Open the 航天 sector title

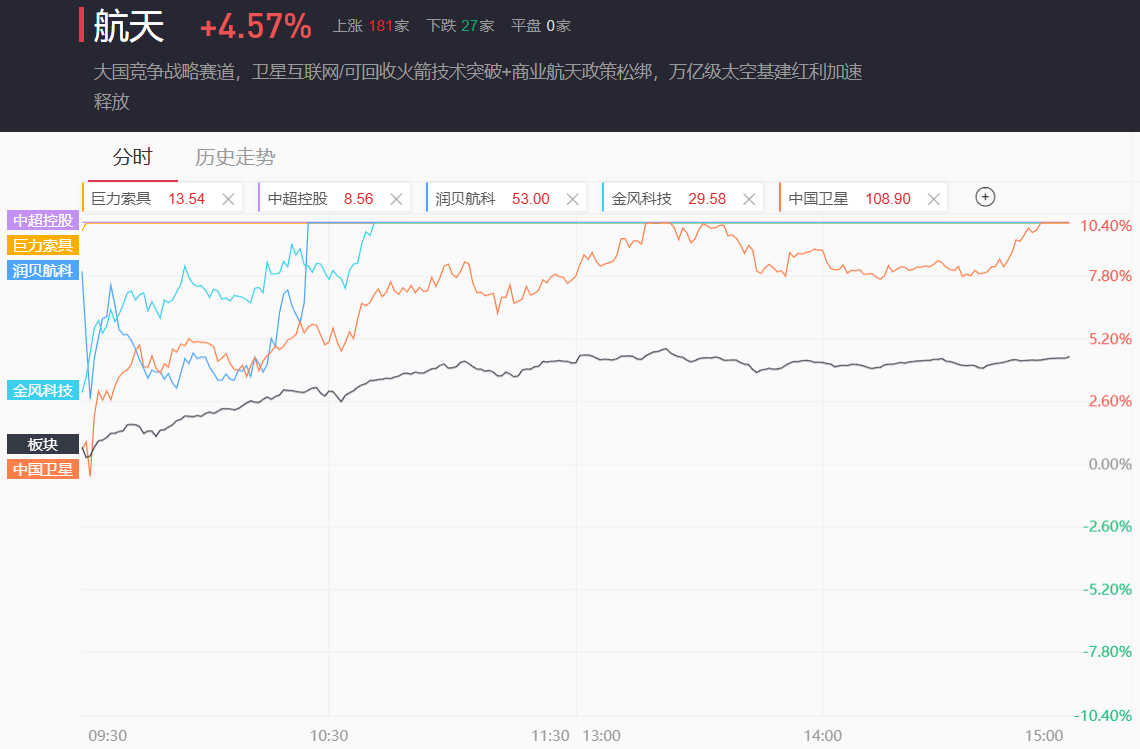pyautogui.click(x=129, y=27)
